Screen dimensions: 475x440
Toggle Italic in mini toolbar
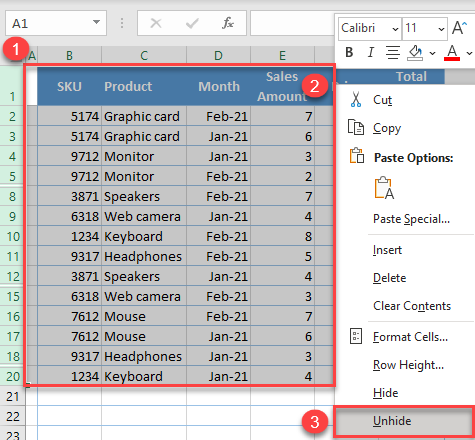371,52
